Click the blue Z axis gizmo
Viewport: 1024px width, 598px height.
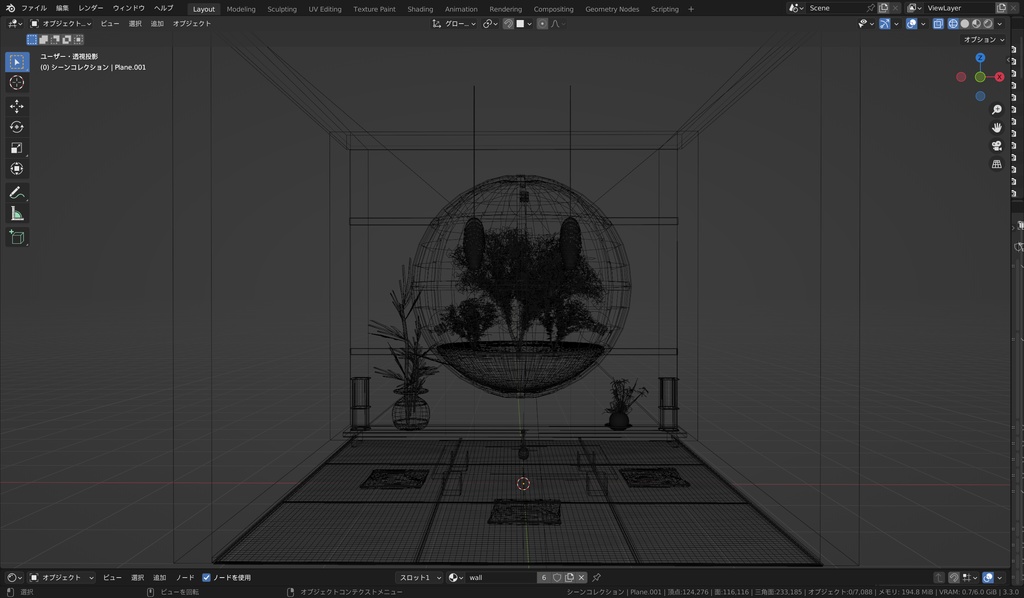coord(980,58)
